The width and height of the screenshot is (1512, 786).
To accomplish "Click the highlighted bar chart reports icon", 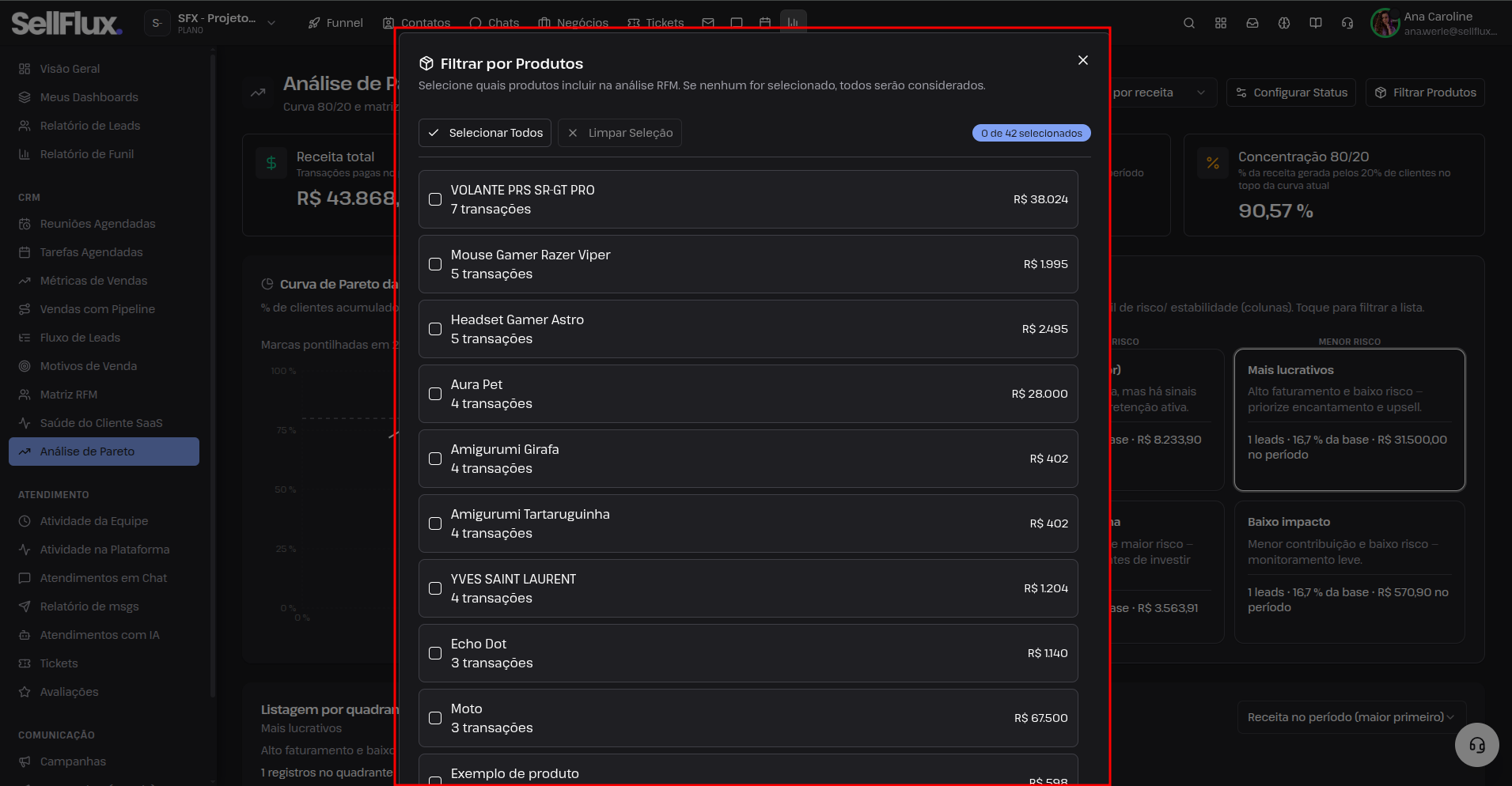I will click(x=793, y=23).
